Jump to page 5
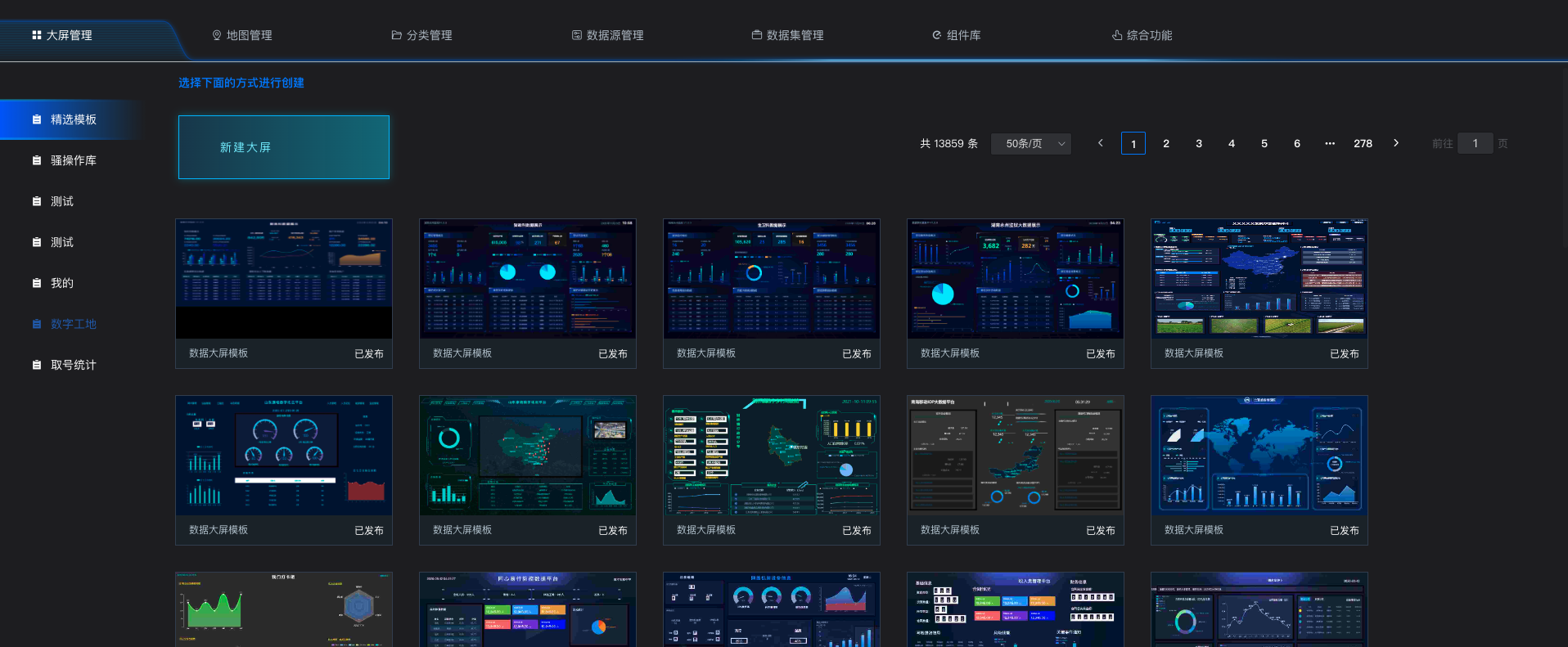Screen dimensions: 1568x647 pos(1264,143)
